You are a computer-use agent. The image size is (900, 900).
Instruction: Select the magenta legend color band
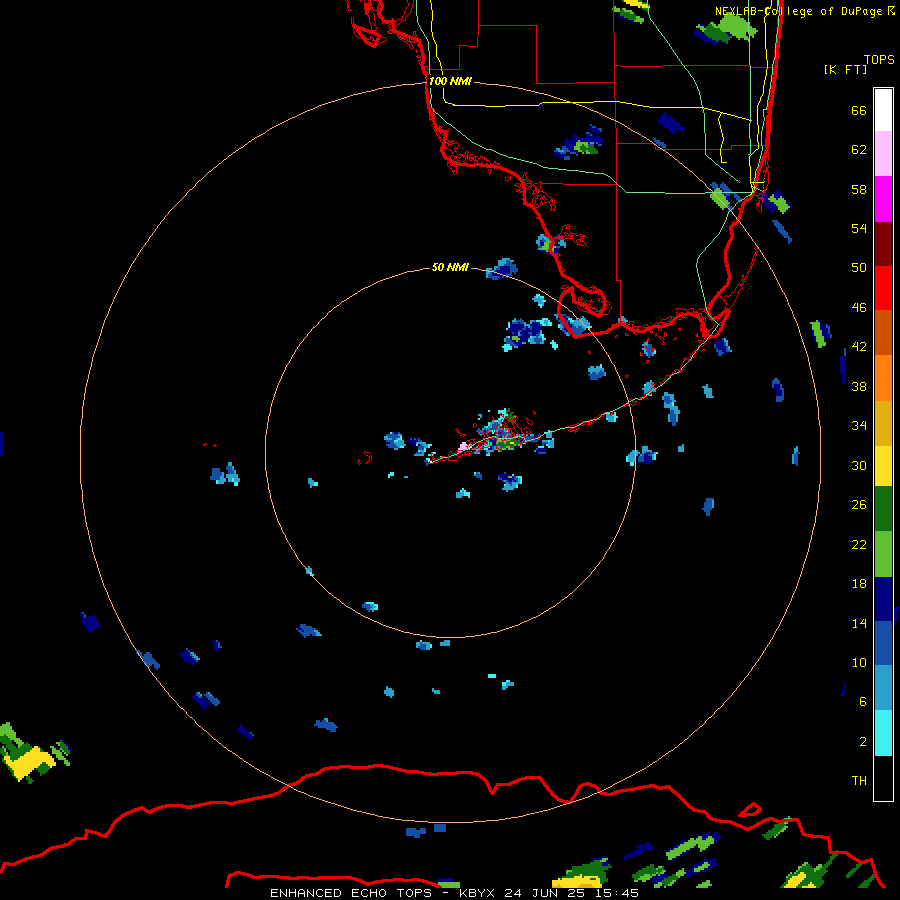point(883,199)
